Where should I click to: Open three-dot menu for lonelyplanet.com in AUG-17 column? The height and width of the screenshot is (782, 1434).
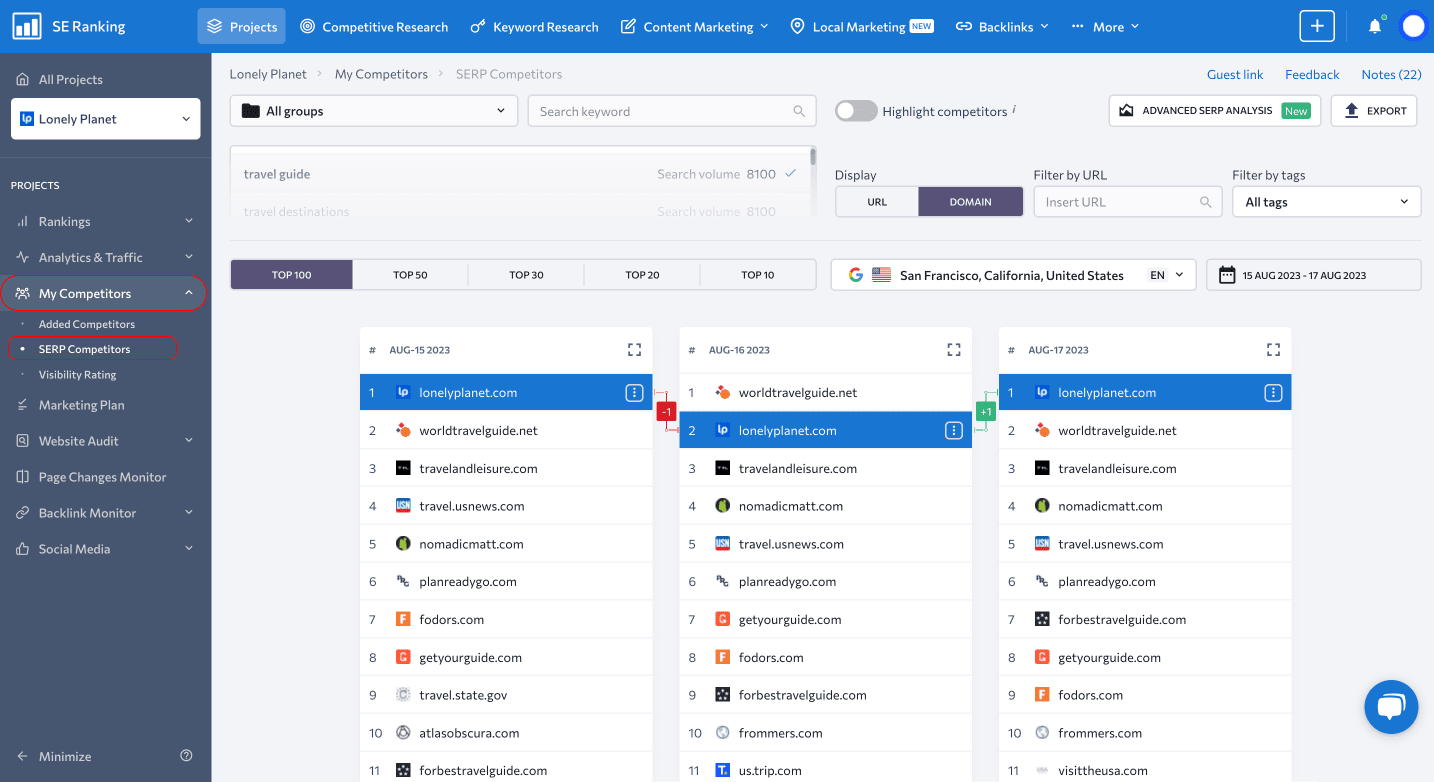click(1273, 393)
